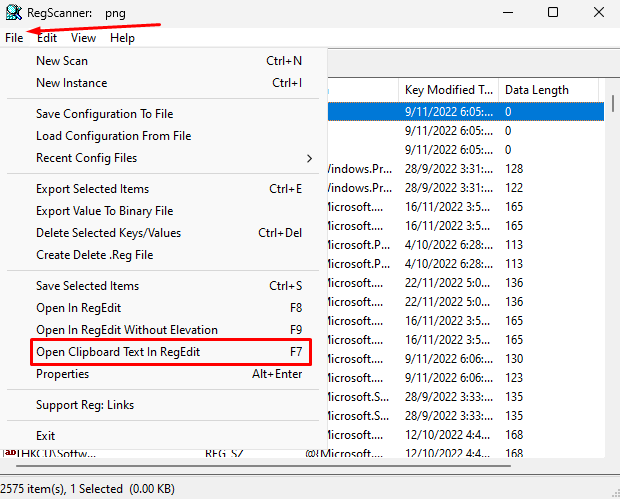Click Open Clipboard Text In RegEdit

[x=171, y=352]
